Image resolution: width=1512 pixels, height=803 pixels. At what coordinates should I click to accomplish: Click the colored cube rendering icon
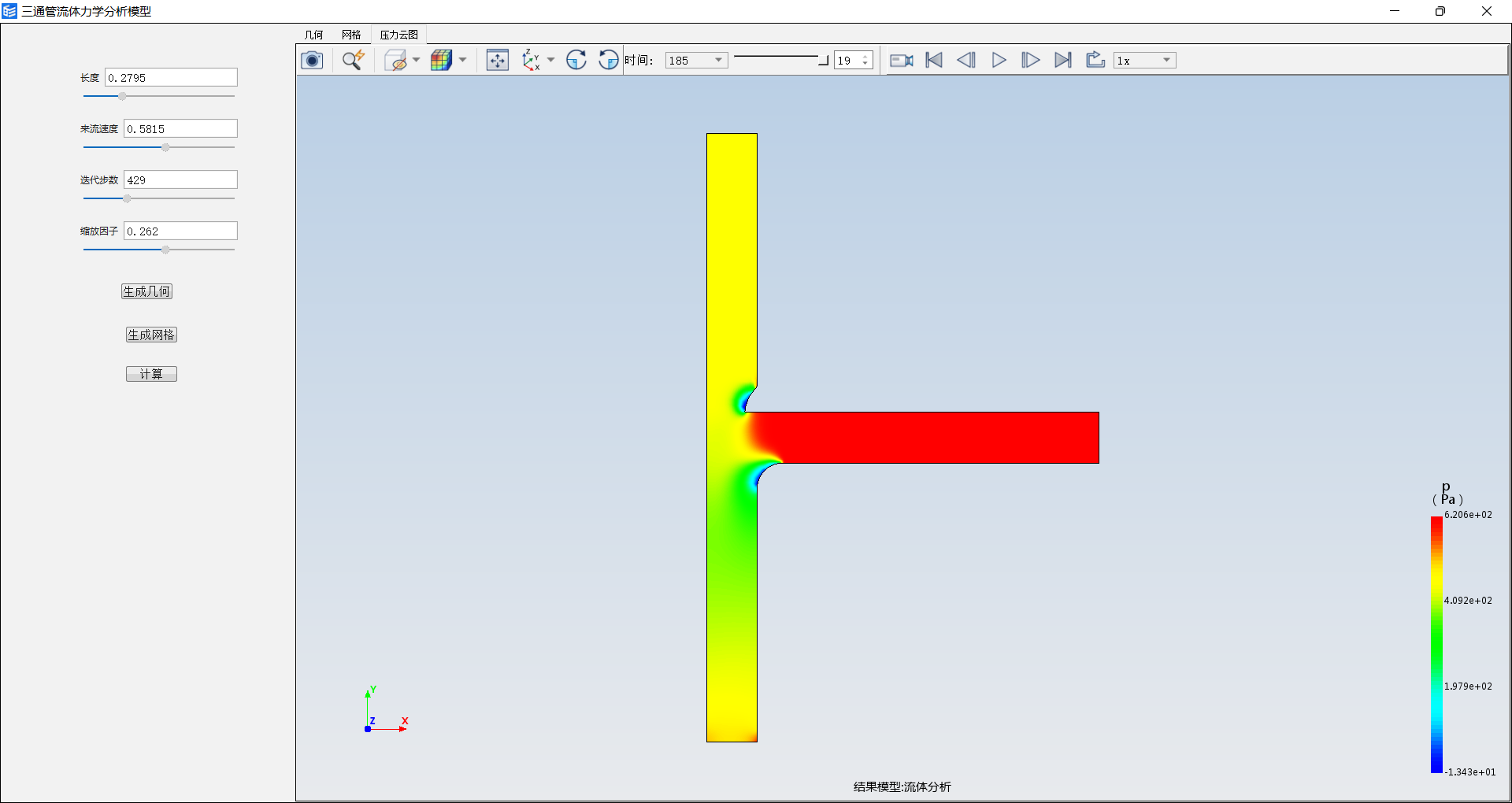[x=441, y=60]
